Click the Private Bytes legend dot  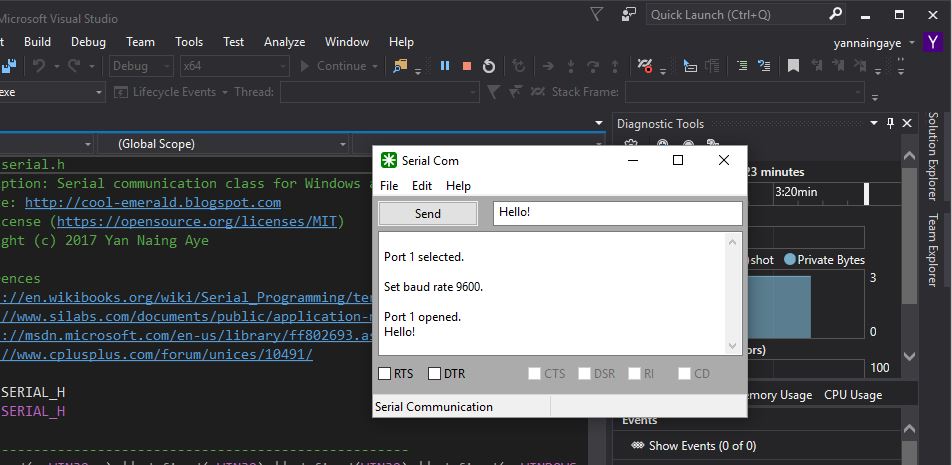pos(789,259)
